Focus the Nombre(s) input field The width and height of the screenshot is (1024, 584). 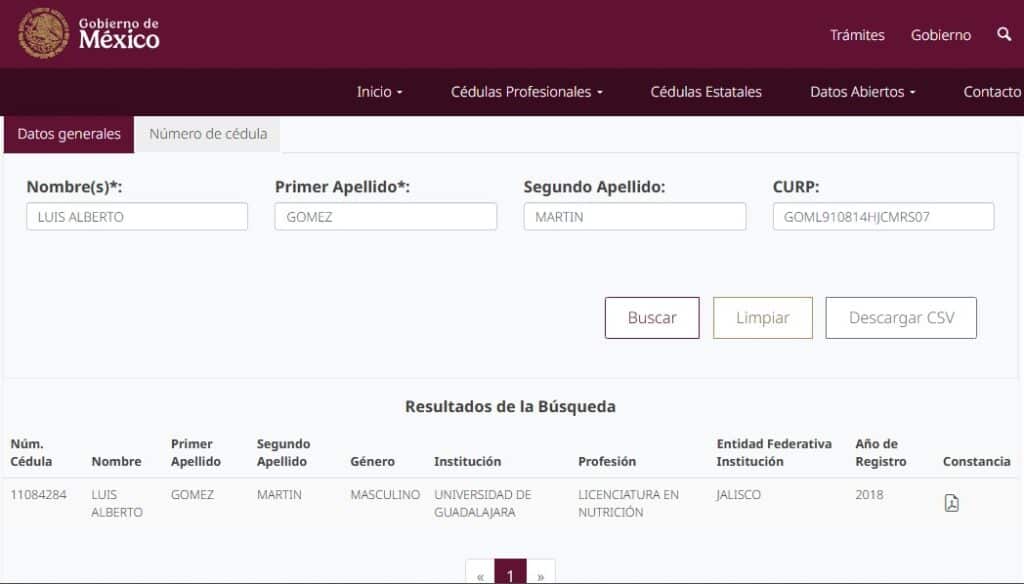137,217
